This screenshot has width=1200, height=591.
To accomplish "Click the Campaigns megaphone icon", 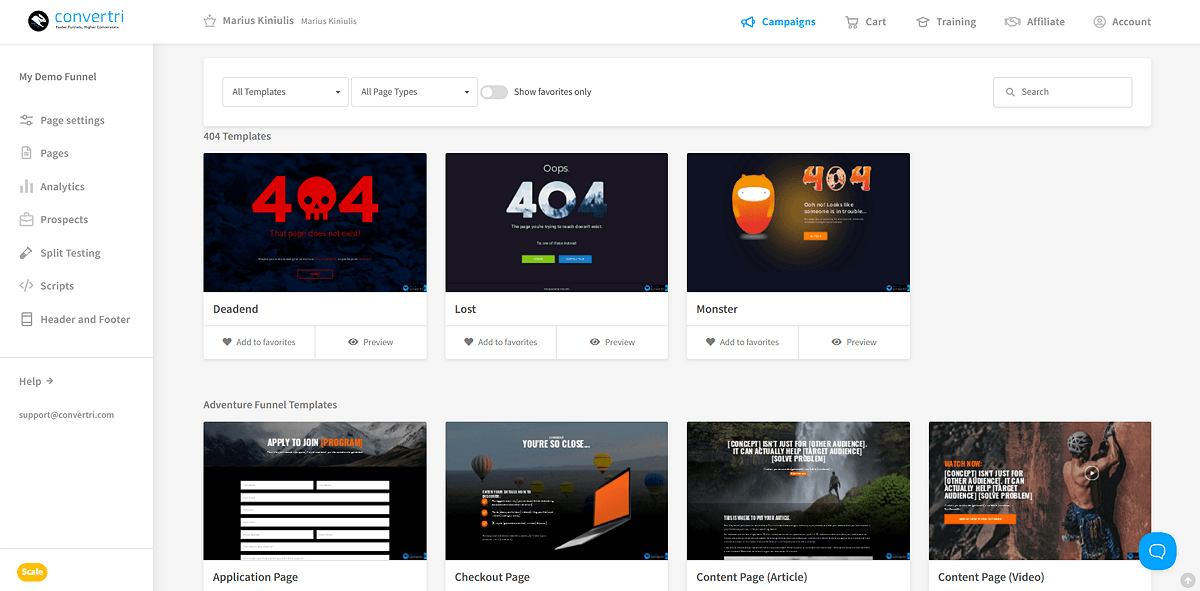I will point(748,22).
